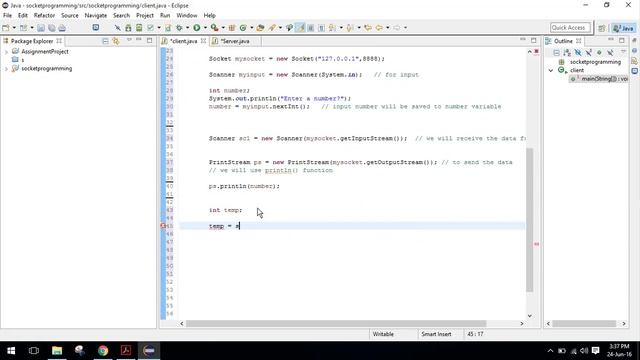Click the New file toolbar icon
This screenshot has width=640, height=360.
point(6,28)
